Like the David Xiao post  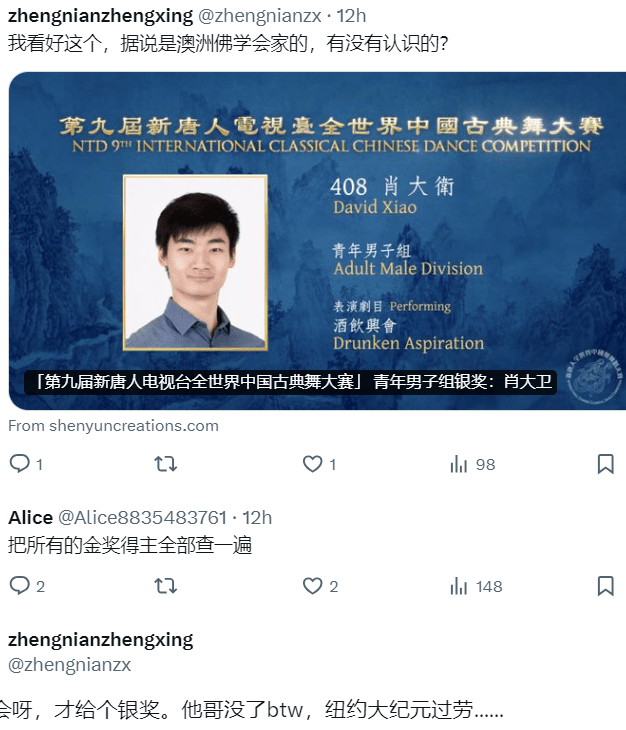point(319,464)
